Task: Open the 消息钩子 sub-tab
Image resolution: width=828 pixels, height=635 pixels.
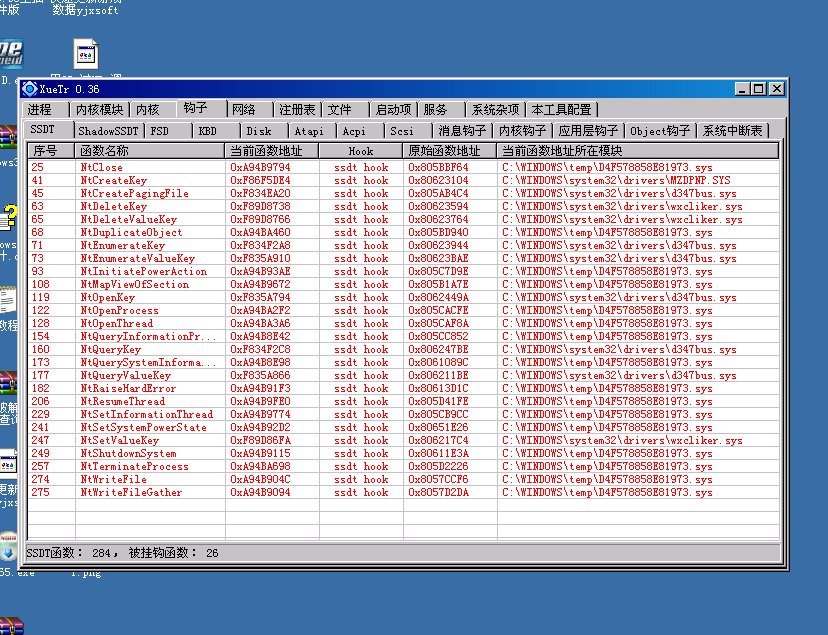Action: (x=462, y=131)
